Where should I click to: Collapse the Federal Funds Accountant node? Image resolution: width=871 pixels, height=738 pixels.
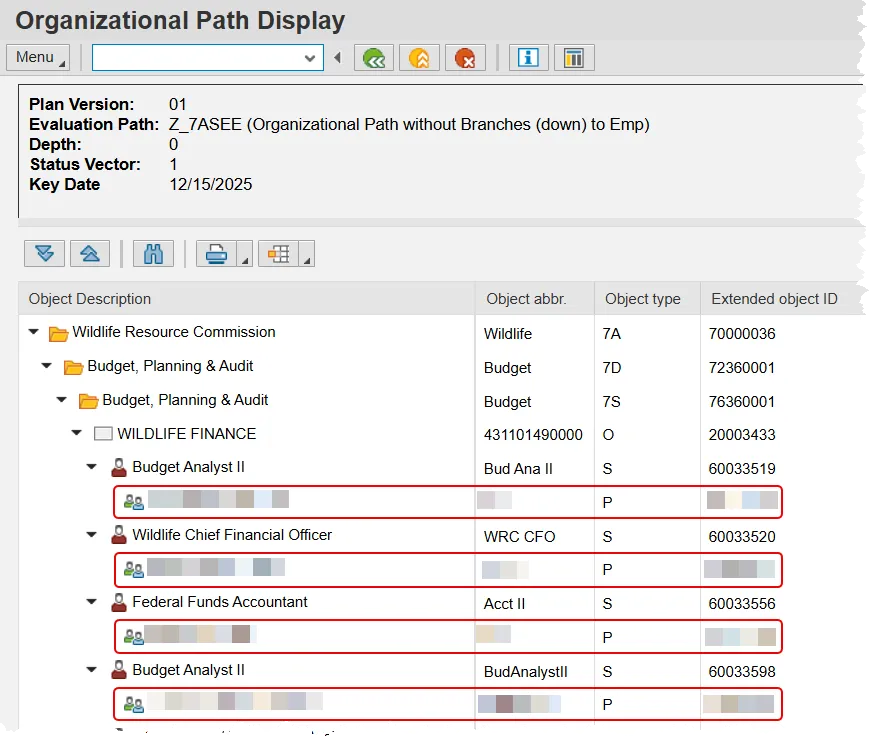[x=92, y=603]
